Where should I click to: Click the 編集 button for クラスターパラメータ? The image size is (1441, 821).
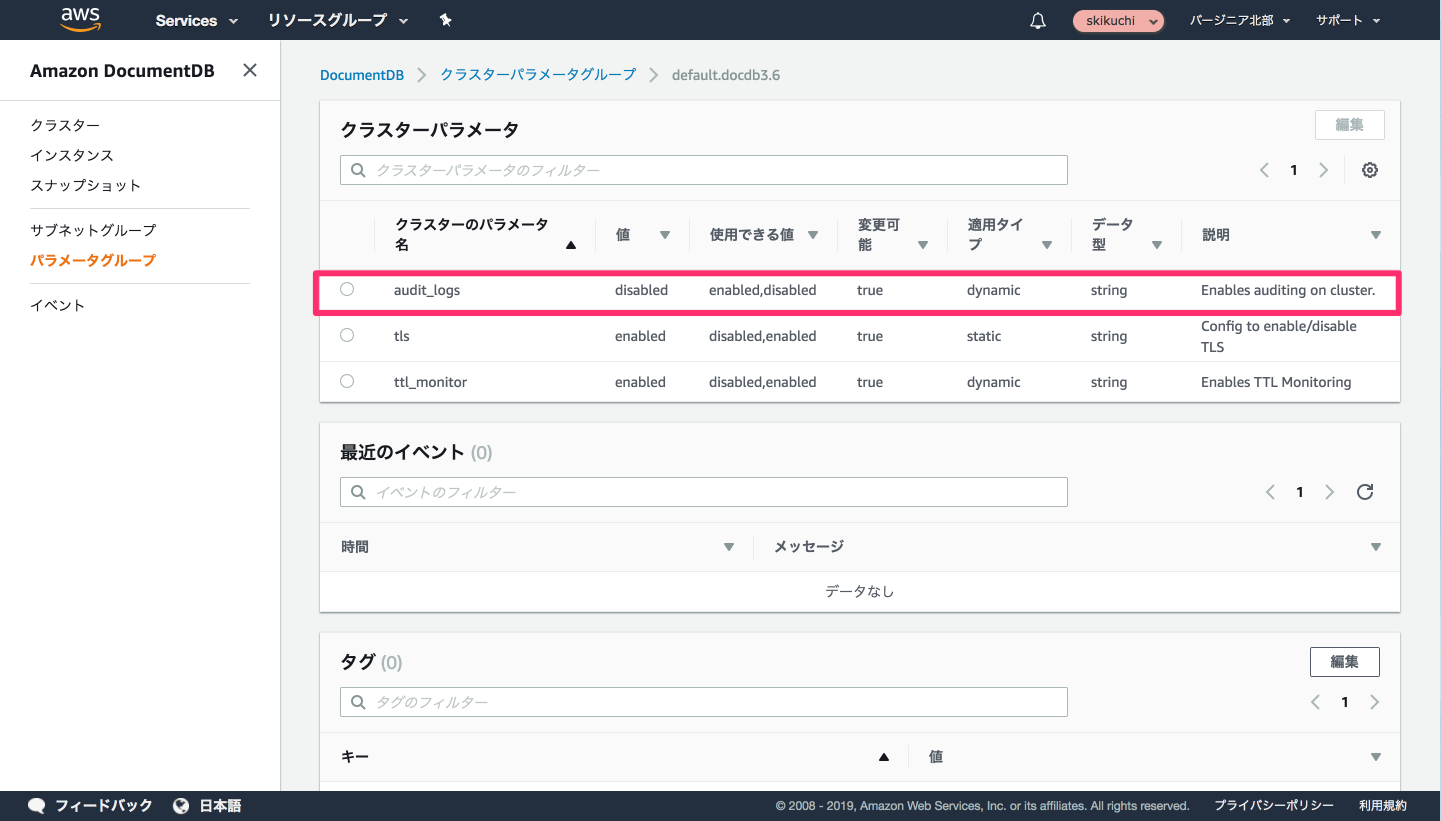pyautogui.click(x=1349, y=124)
